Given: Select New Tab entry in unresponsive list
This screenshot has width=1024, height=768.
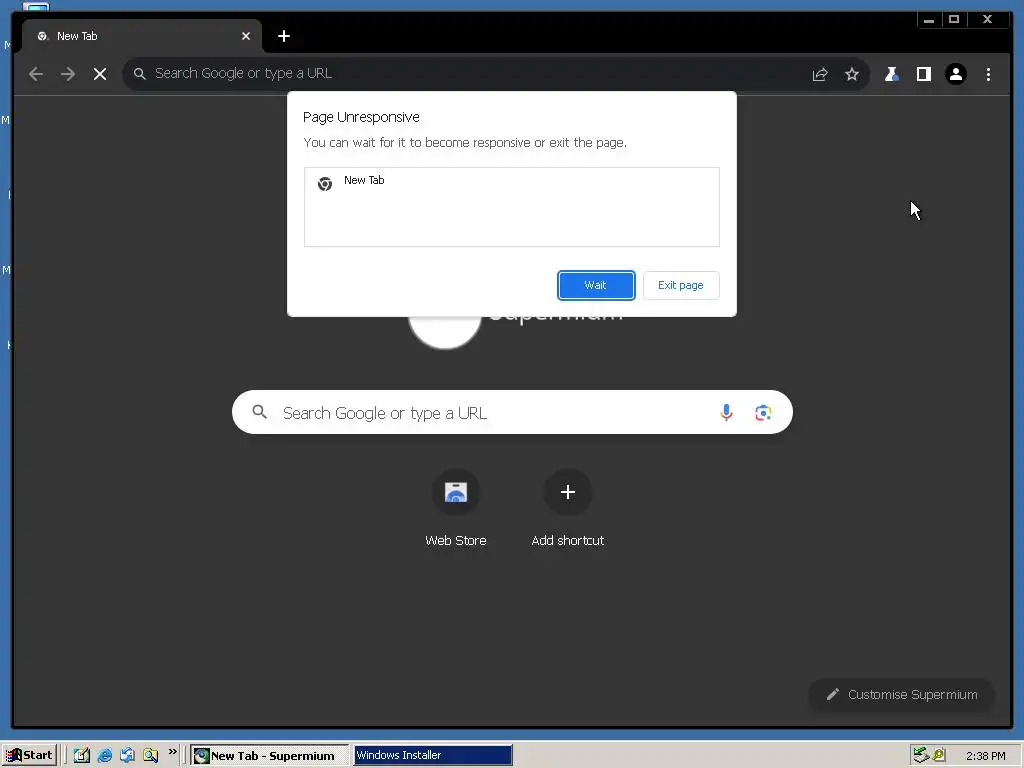Looking at the screenshot, I should click(511, 182).
